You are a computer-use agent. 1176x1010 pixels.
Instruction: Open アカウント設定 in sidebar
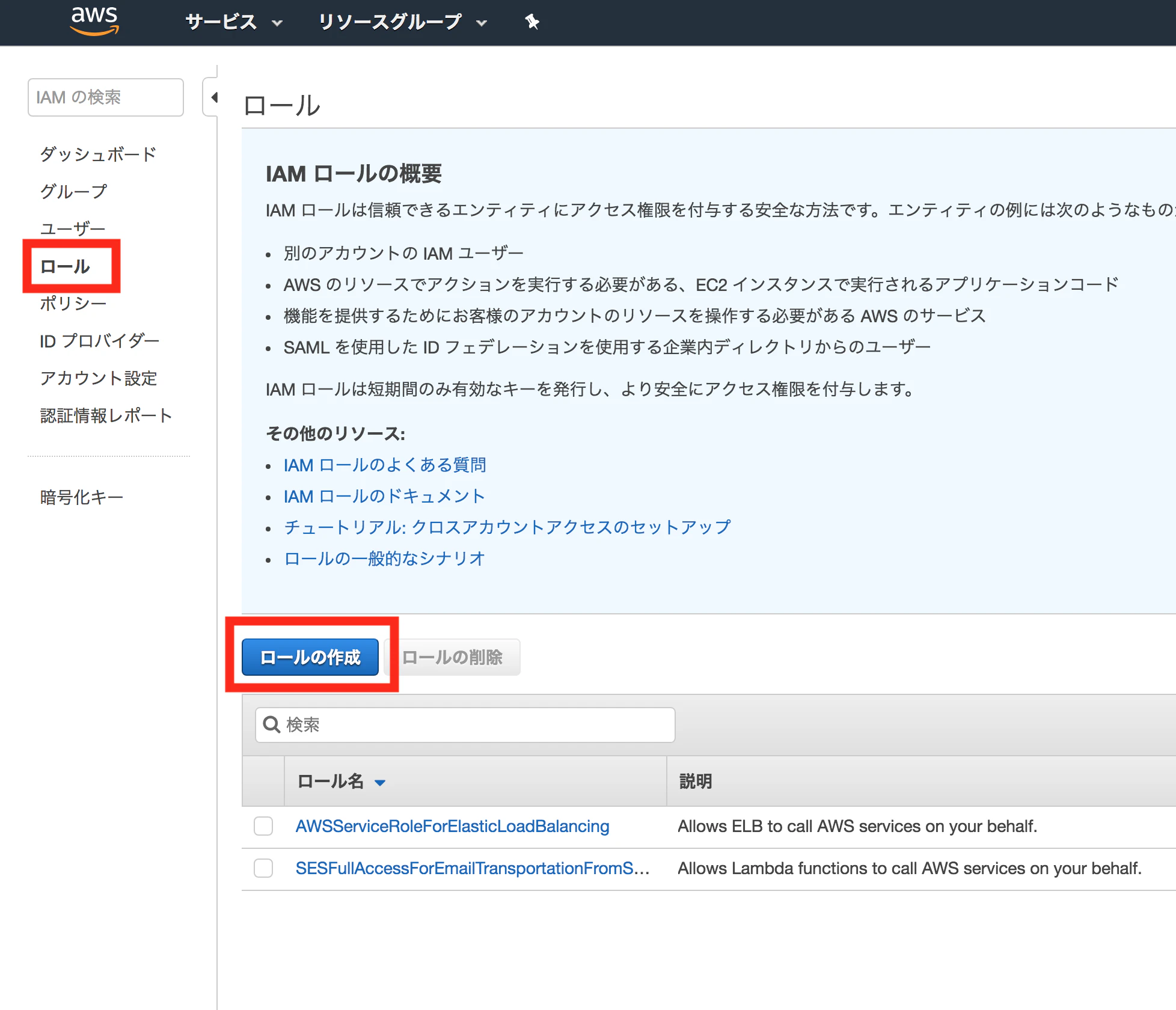(x=99, y=378)
